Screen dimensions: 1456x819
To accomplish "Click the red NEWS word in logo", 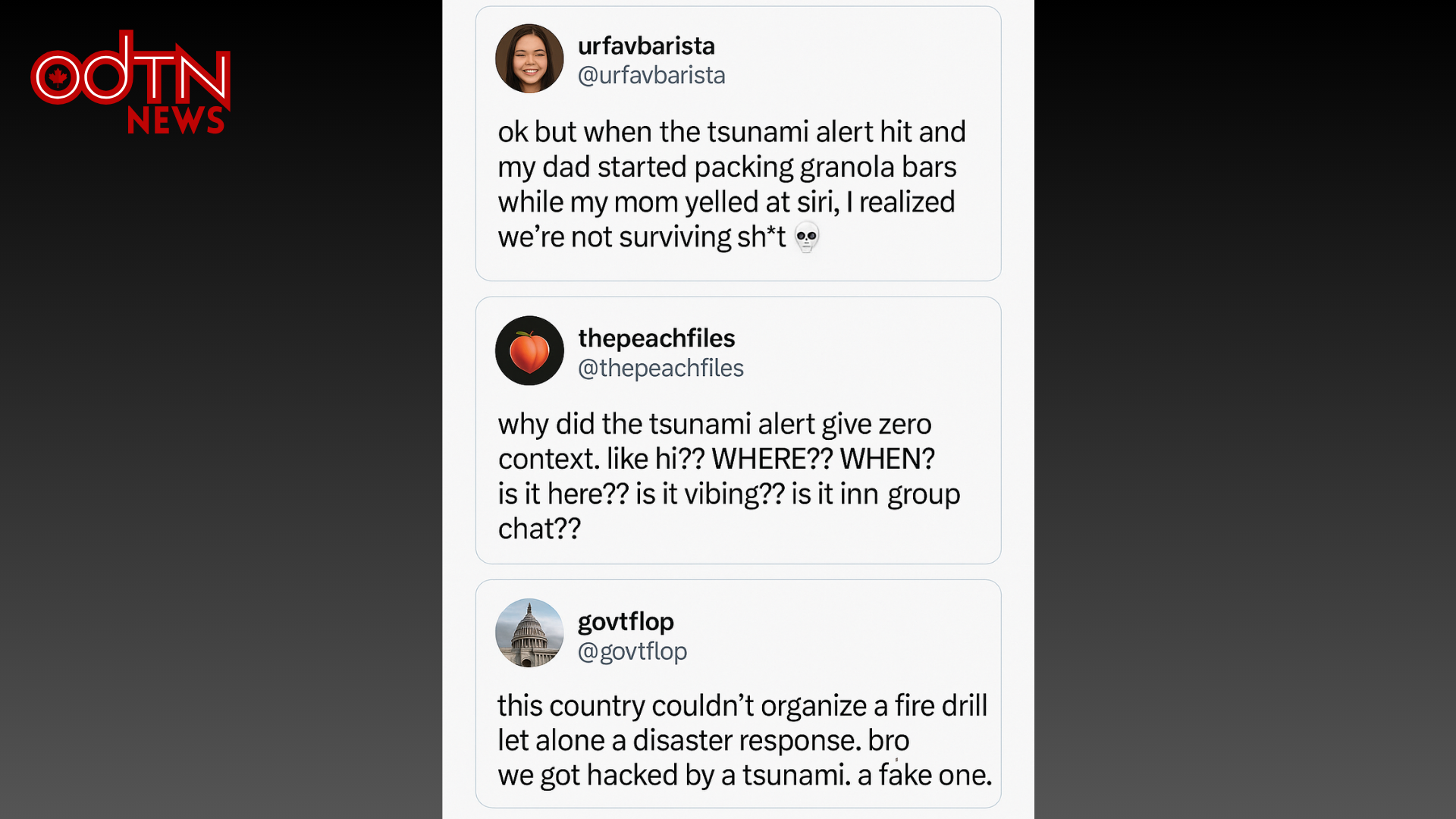I will [176, 121].
